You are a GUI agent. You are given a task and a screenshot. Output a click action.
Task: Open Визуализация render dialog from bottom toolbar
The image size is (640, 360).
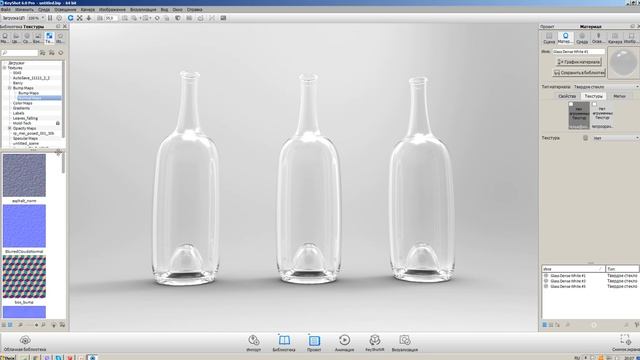pyautogui.click(x=404, y=343)
